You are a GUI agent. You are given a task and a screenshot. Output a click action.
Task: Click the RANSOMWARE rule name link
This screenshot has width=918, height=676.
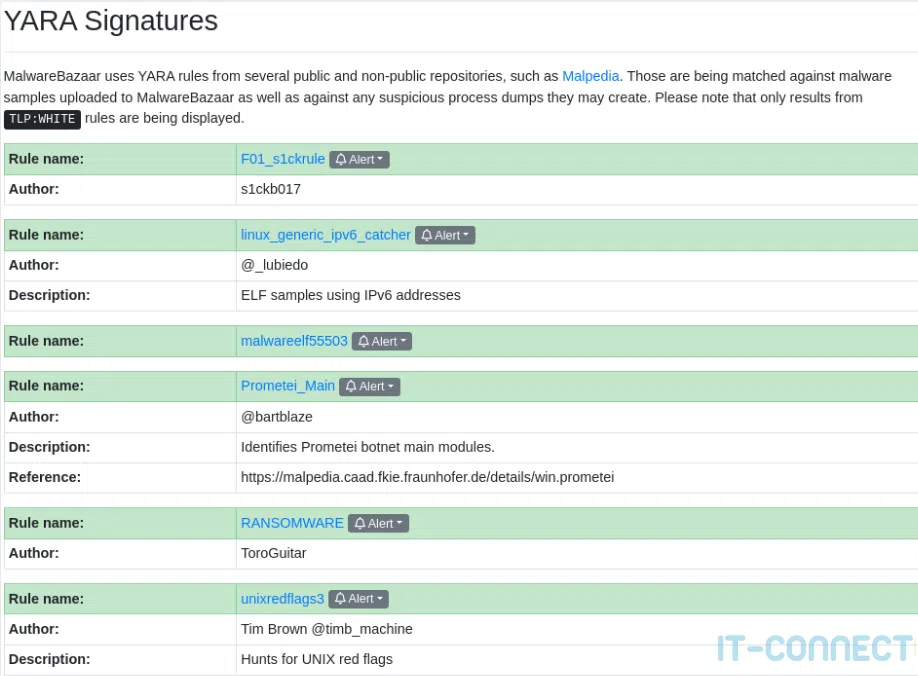click(292, 523)
